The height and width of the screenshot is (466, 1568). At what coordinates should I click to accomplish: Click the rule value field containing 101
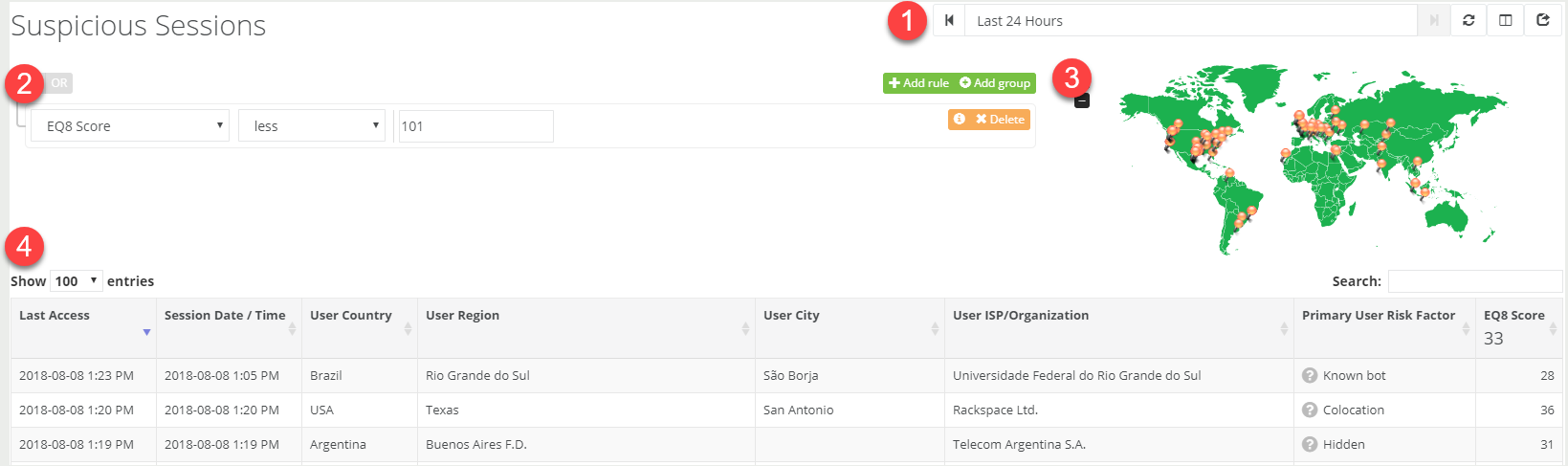coord(475,125)
